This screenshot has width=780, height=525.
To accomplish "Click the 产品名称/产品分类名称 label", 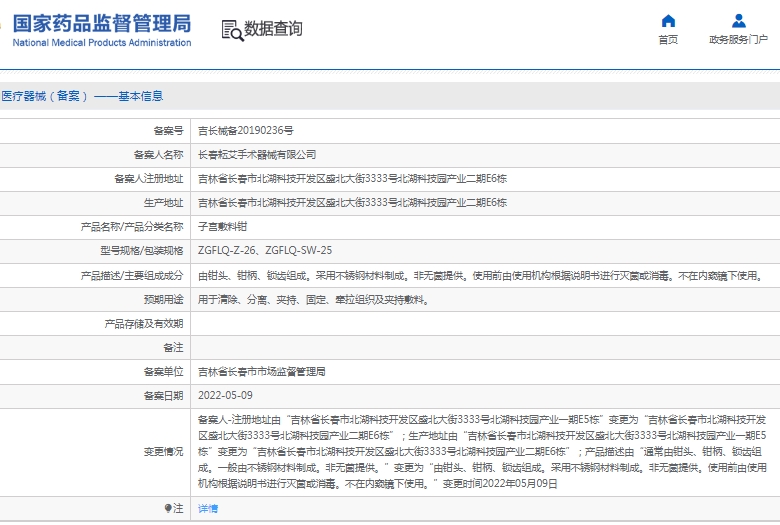I will point(132,227).
